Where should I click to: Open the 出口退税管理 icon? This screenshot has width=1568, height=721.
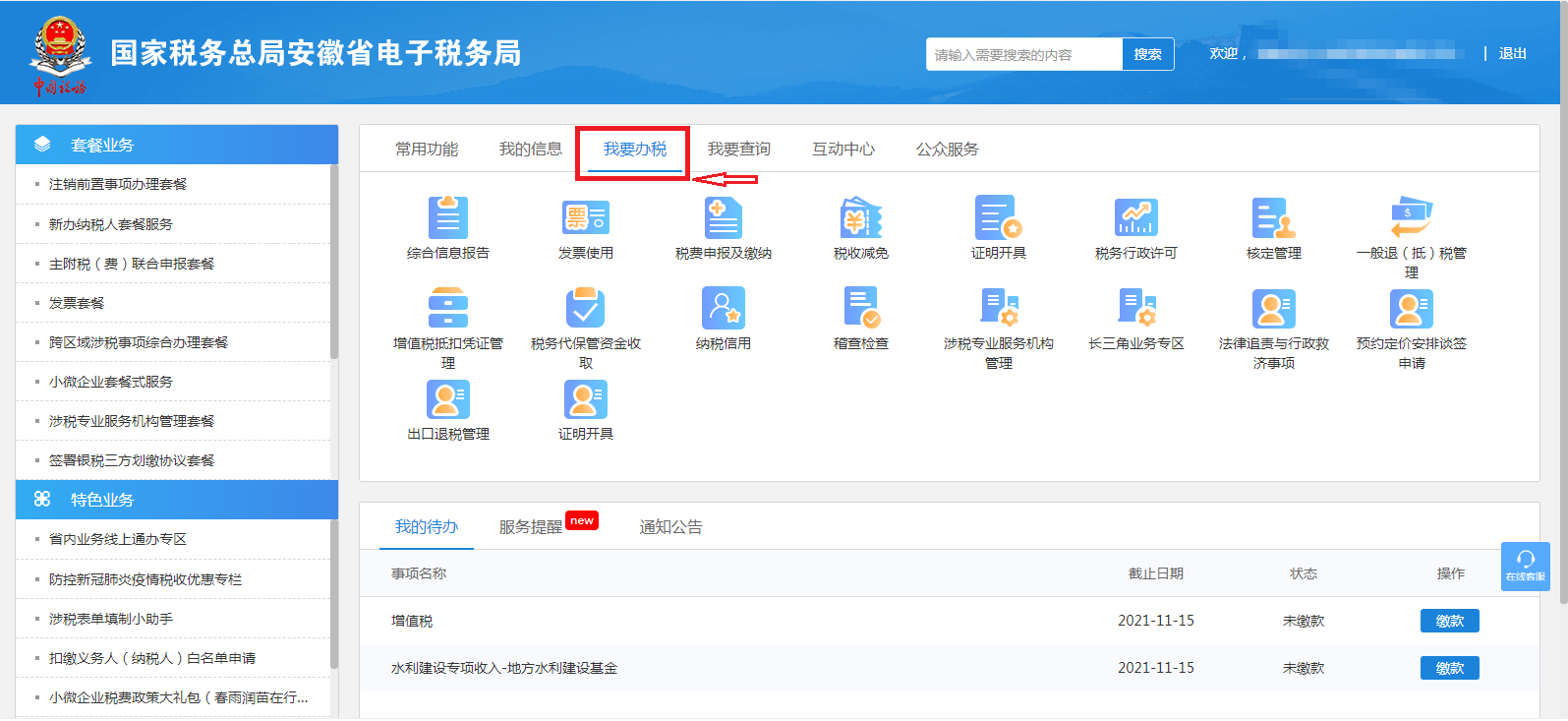pyautogui.click(x=448, y=398)
